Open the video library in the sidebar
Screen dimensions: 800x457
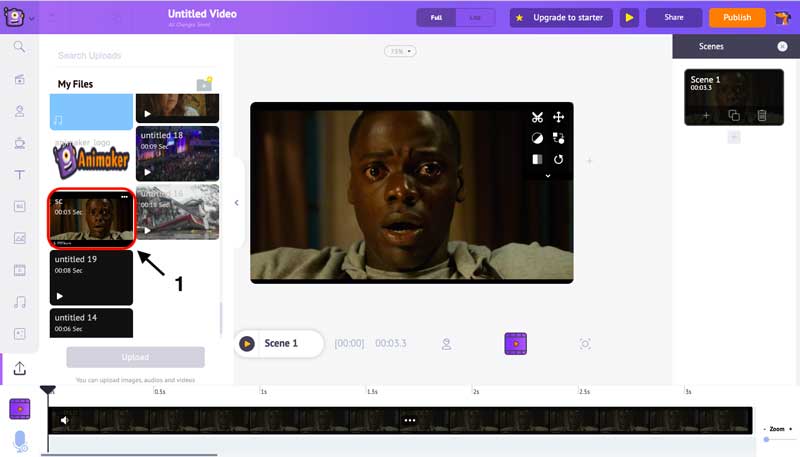coord(19,270)
